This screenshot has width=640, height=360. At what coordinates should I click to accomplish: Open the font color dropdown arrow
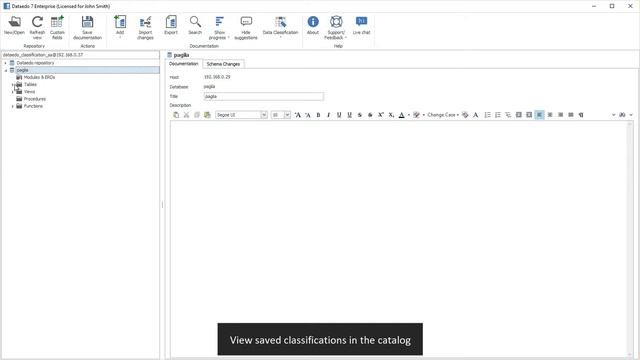point(409,115)
